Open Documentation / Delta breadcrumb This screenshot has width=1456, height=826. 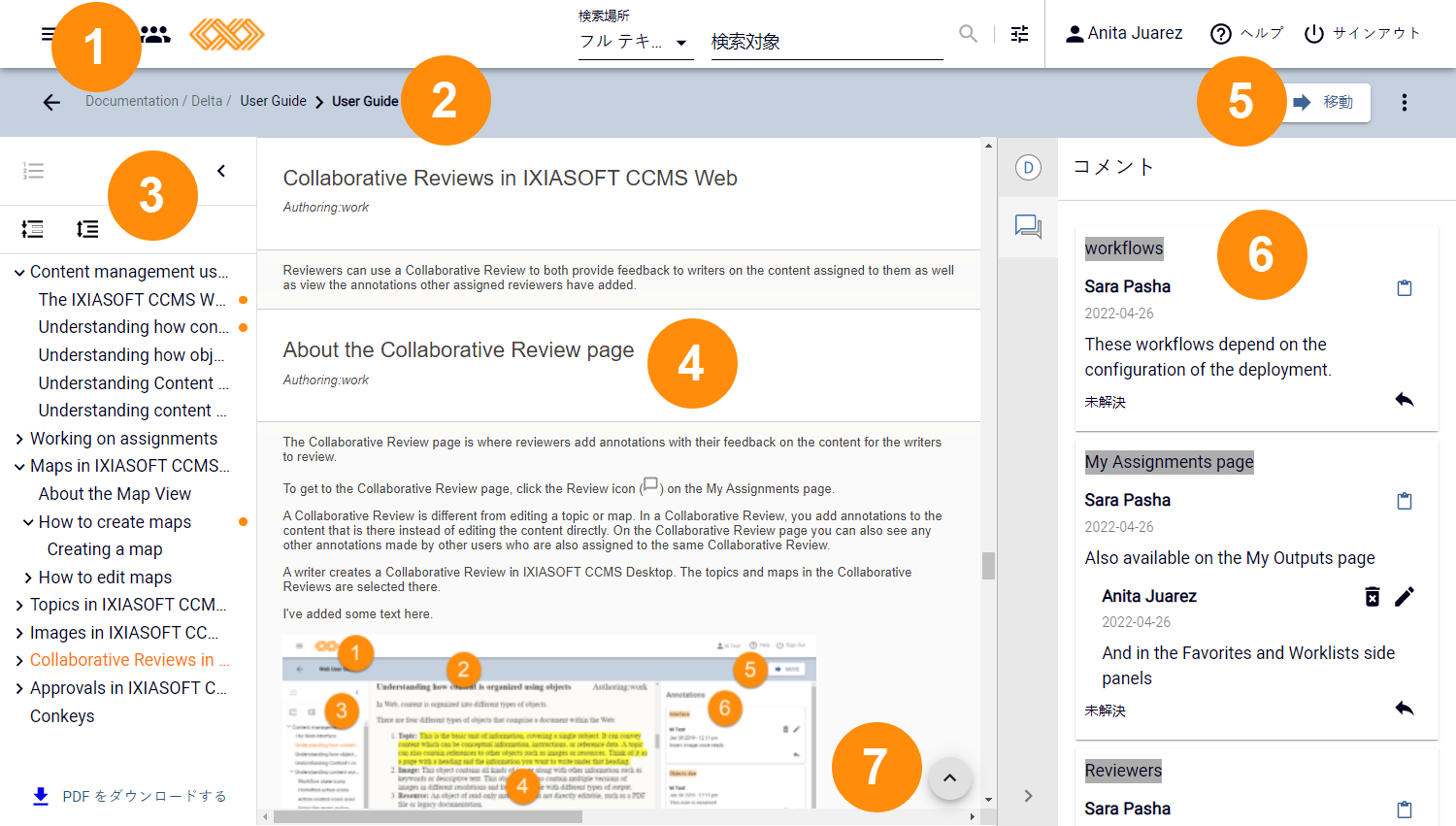(157, 101)
